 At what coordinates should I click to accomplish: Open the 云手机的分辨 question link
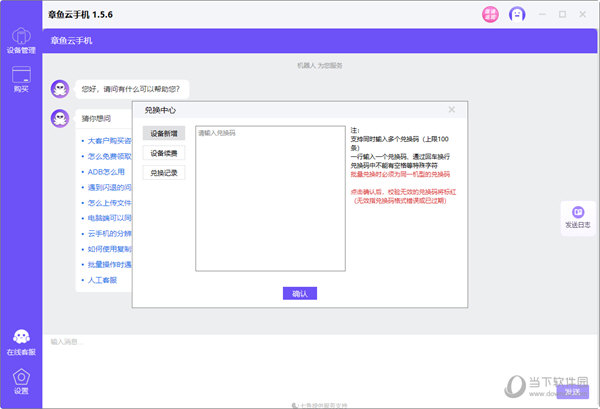[x=109, y=233]
